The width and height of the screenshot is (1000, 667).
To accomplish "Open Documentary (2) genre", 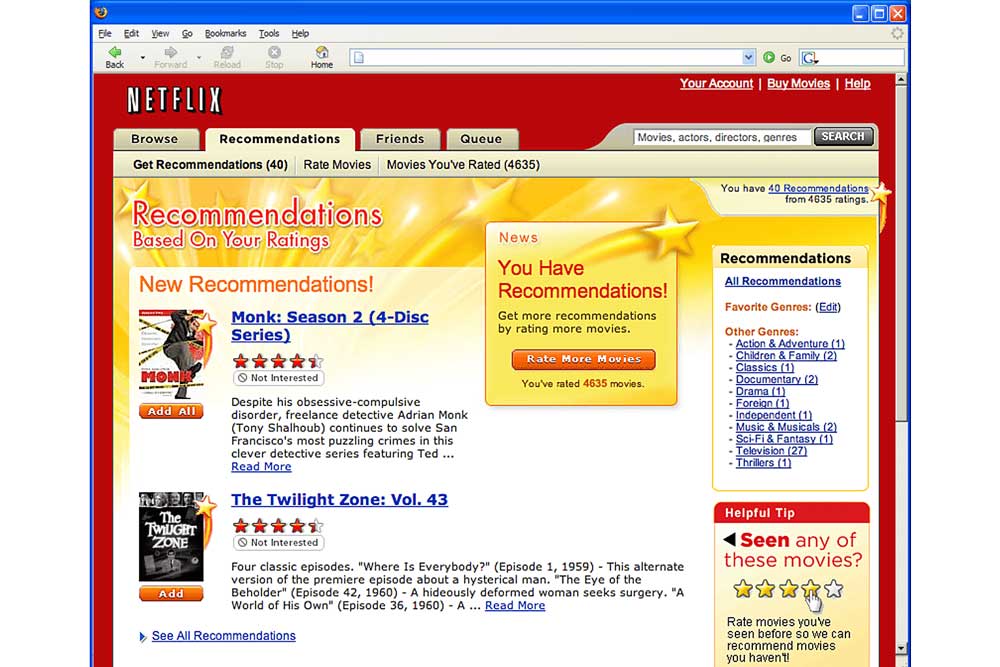I will click(777, 379).
